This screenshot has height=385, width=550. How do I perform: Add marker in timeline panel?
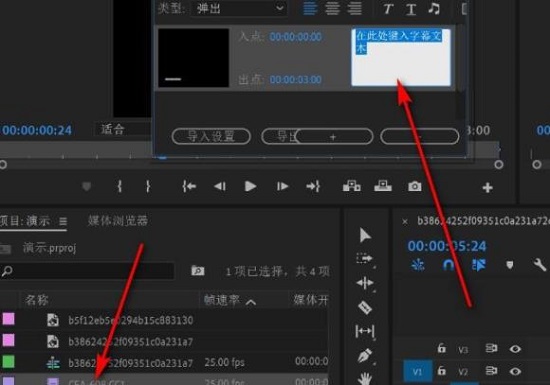(510, 265)
